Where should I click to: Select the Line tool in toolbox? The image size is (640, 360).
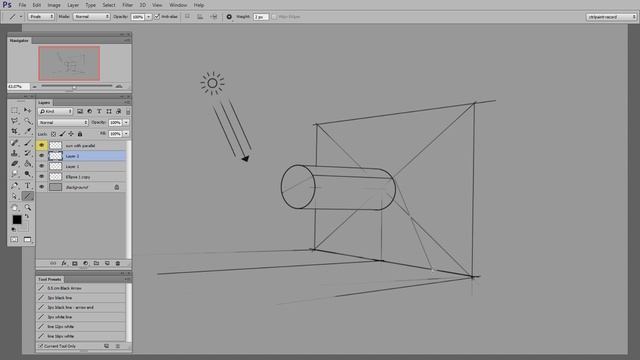pos(27,196)
